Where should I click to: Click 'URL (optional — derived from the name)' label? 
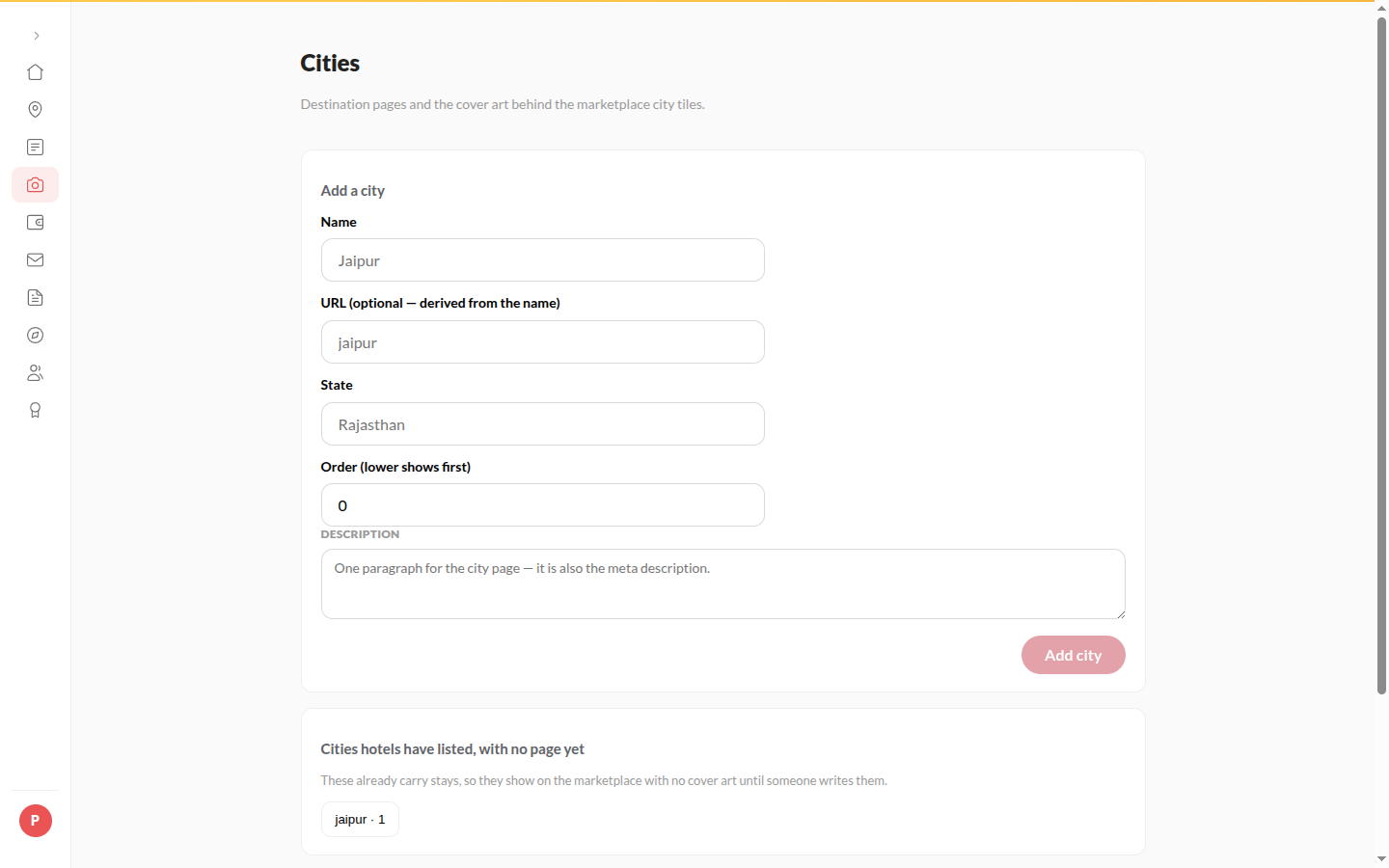(440, 303)
